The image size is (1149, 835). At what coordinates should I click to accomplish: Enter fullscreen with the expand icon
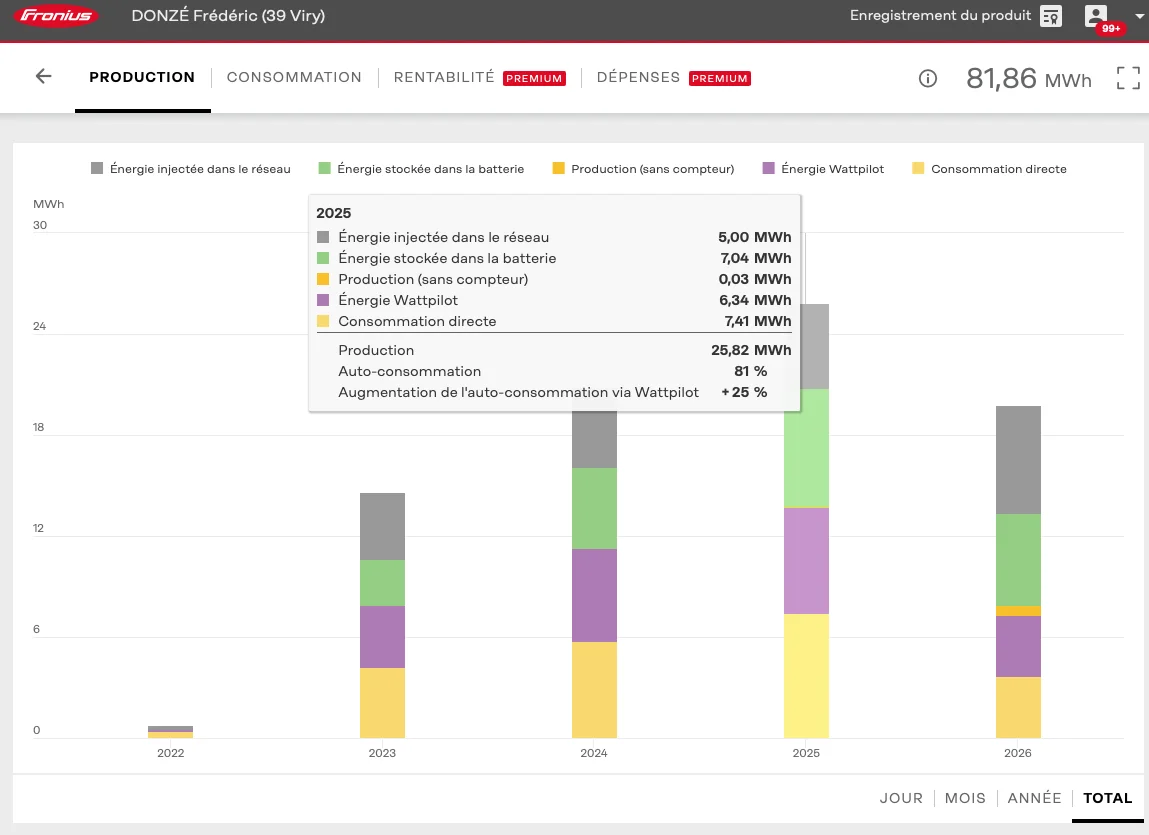(1128, 78)
